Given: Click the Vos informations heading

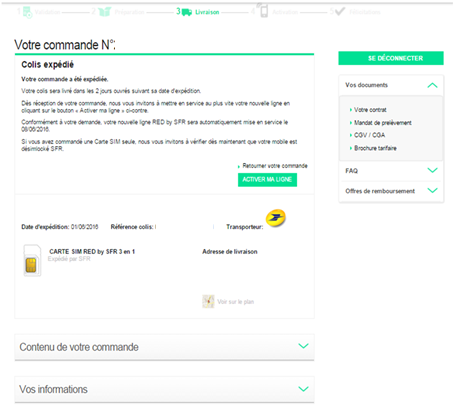Looking at the screenshot, I should 53,389.
